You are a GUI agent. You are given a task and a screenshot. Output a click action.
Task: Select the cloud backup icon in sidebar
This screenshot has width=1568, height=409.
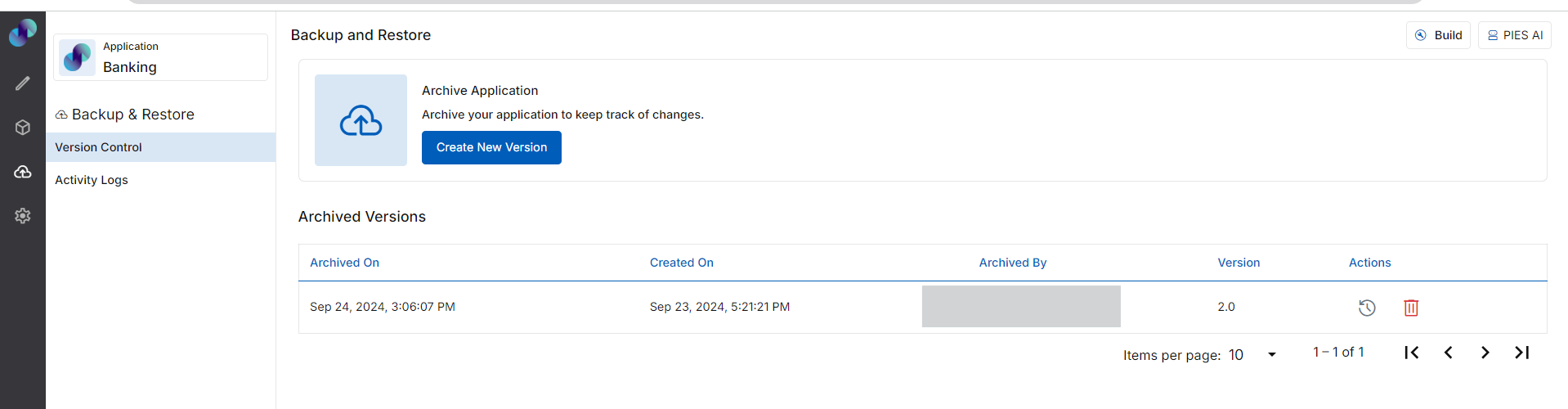[23, 172]
